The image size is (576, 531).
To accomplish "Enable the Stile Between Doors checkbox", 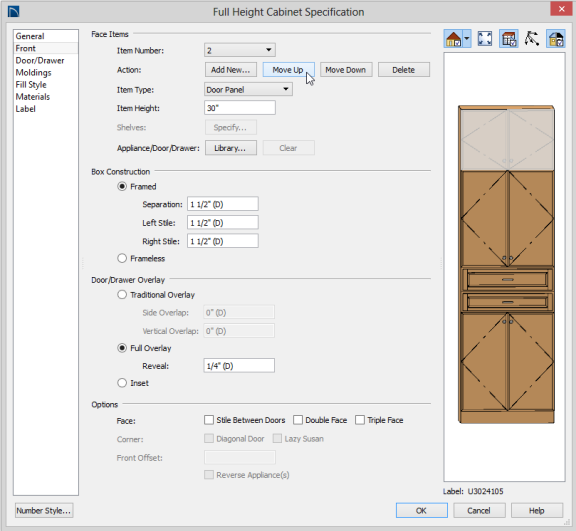I will coord(209,420).
